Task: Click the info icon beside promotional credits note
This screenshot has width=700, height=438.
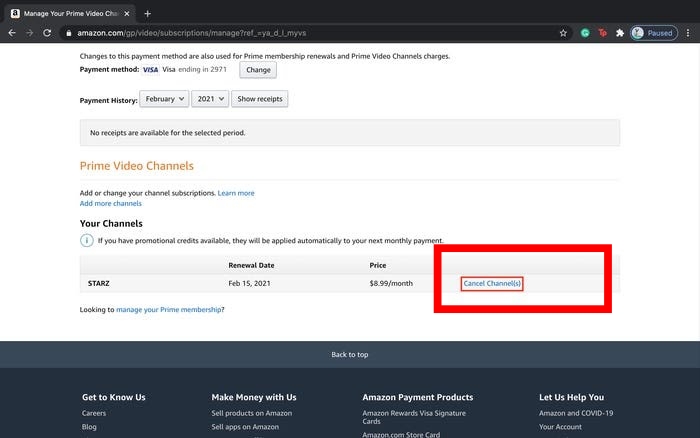Action: (87, 240)
